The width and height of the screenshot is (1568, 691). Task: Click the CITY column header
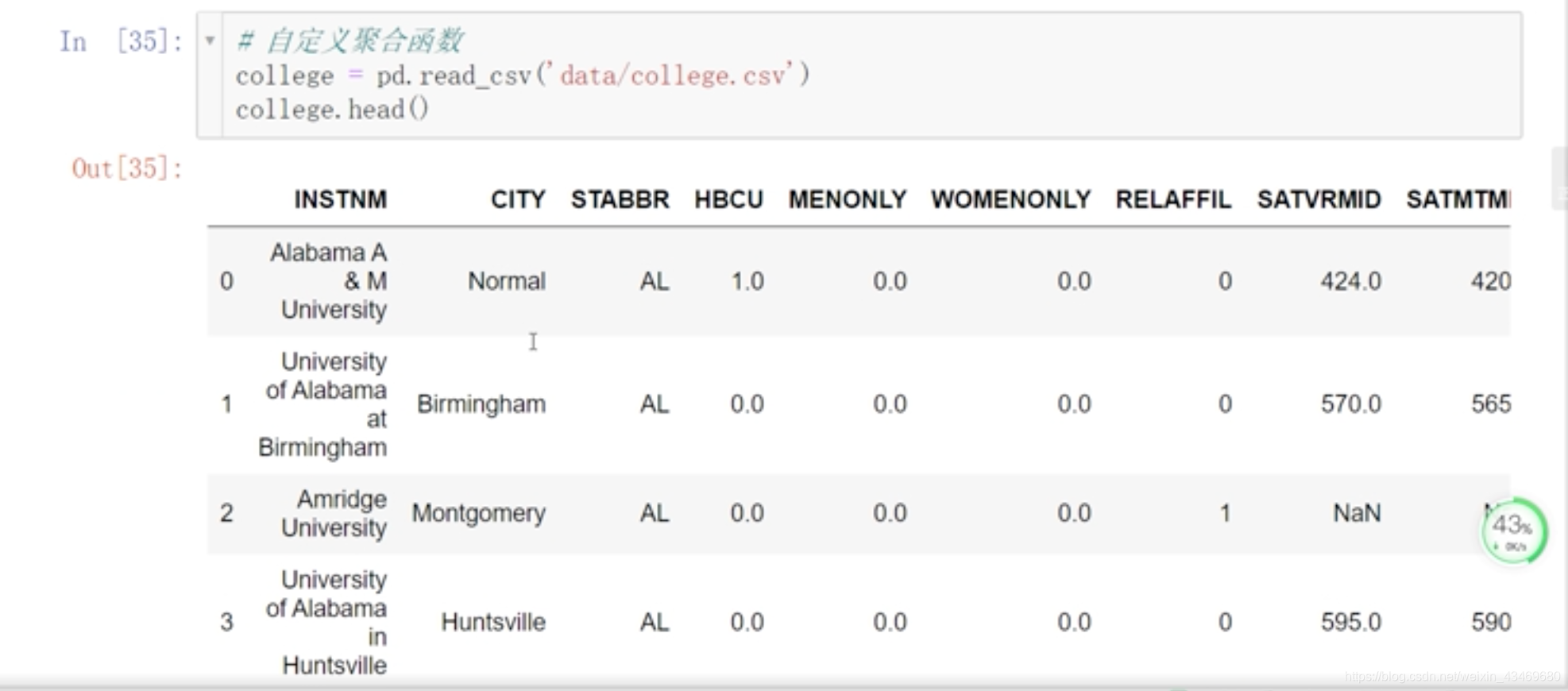[x=518, y=199]
